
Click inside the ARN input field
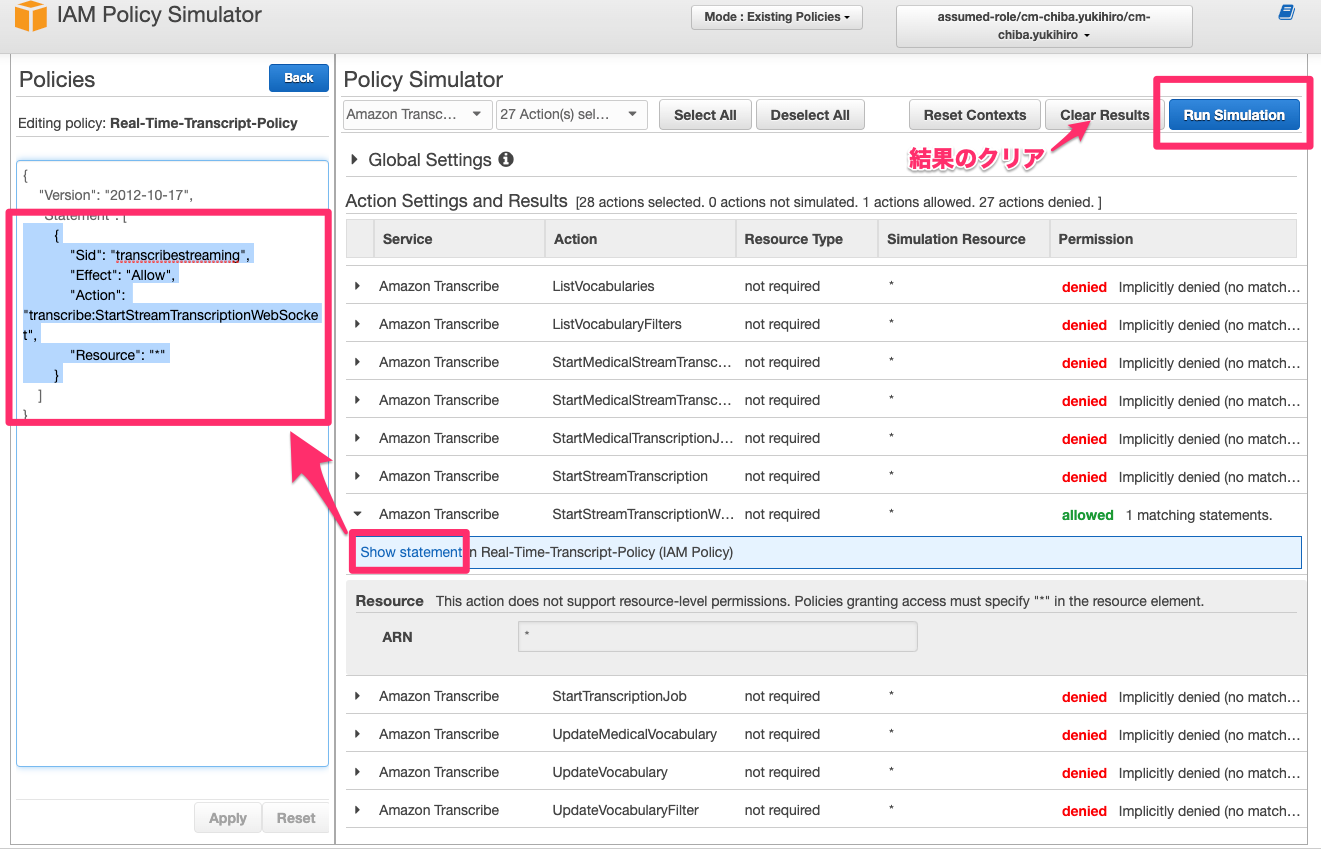pos(717,636)
